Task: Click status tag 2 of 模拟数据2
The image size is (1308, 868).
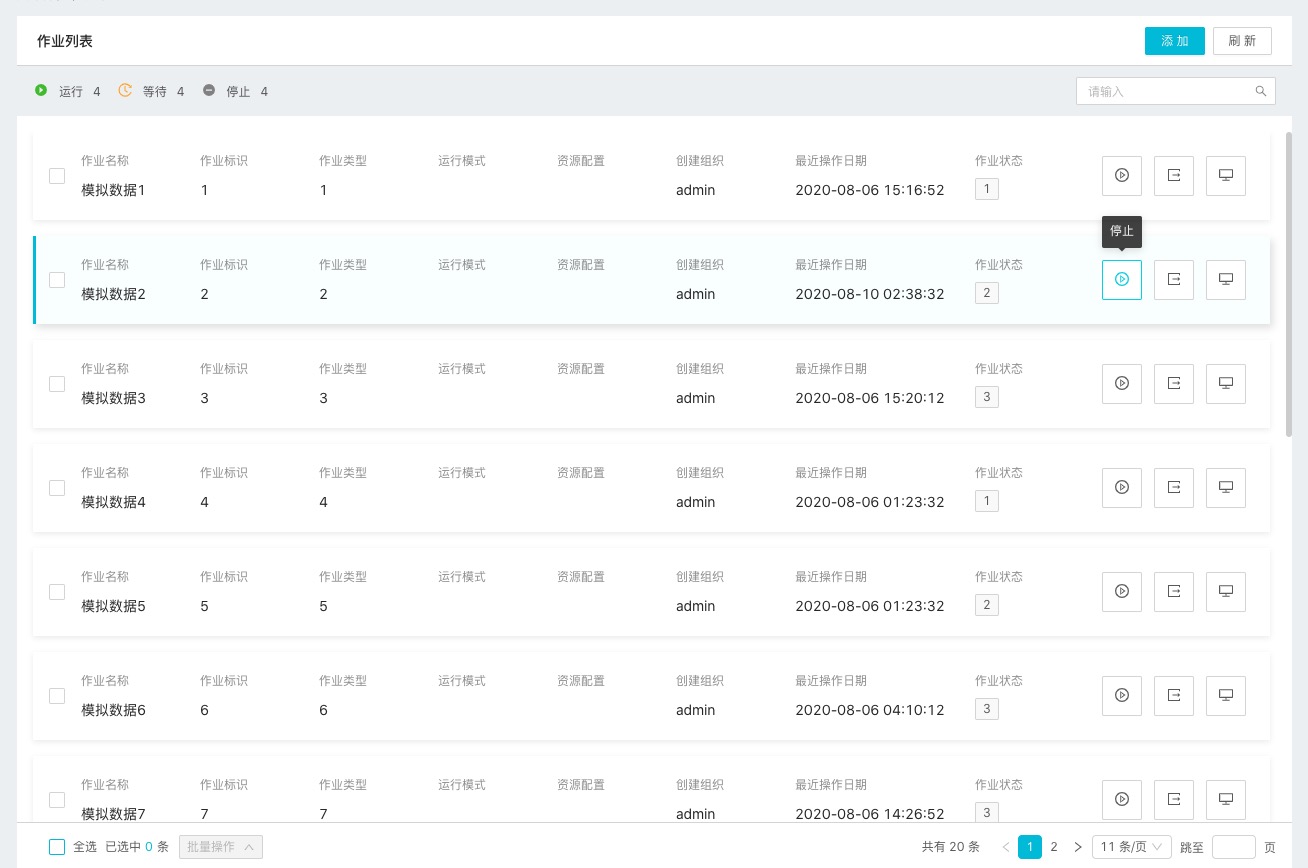Action: point(987,293)
